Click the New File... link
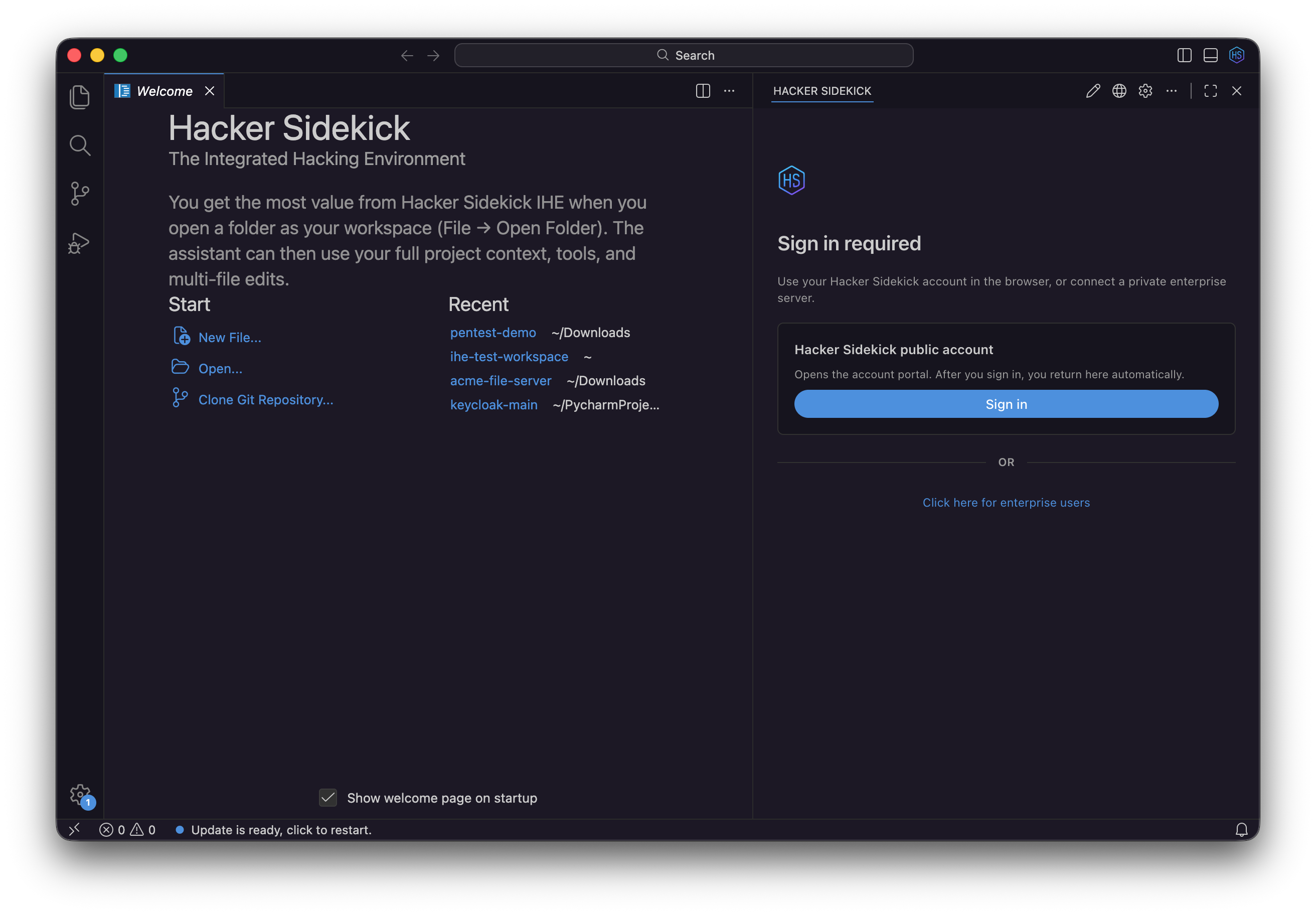This screenshot has width=1316, height=915. [x=230, y=338]
